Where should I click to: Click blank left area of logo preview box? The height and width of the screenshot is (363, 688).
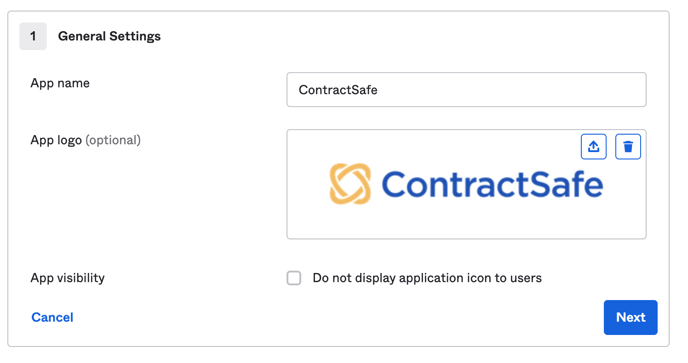[307, 184]
